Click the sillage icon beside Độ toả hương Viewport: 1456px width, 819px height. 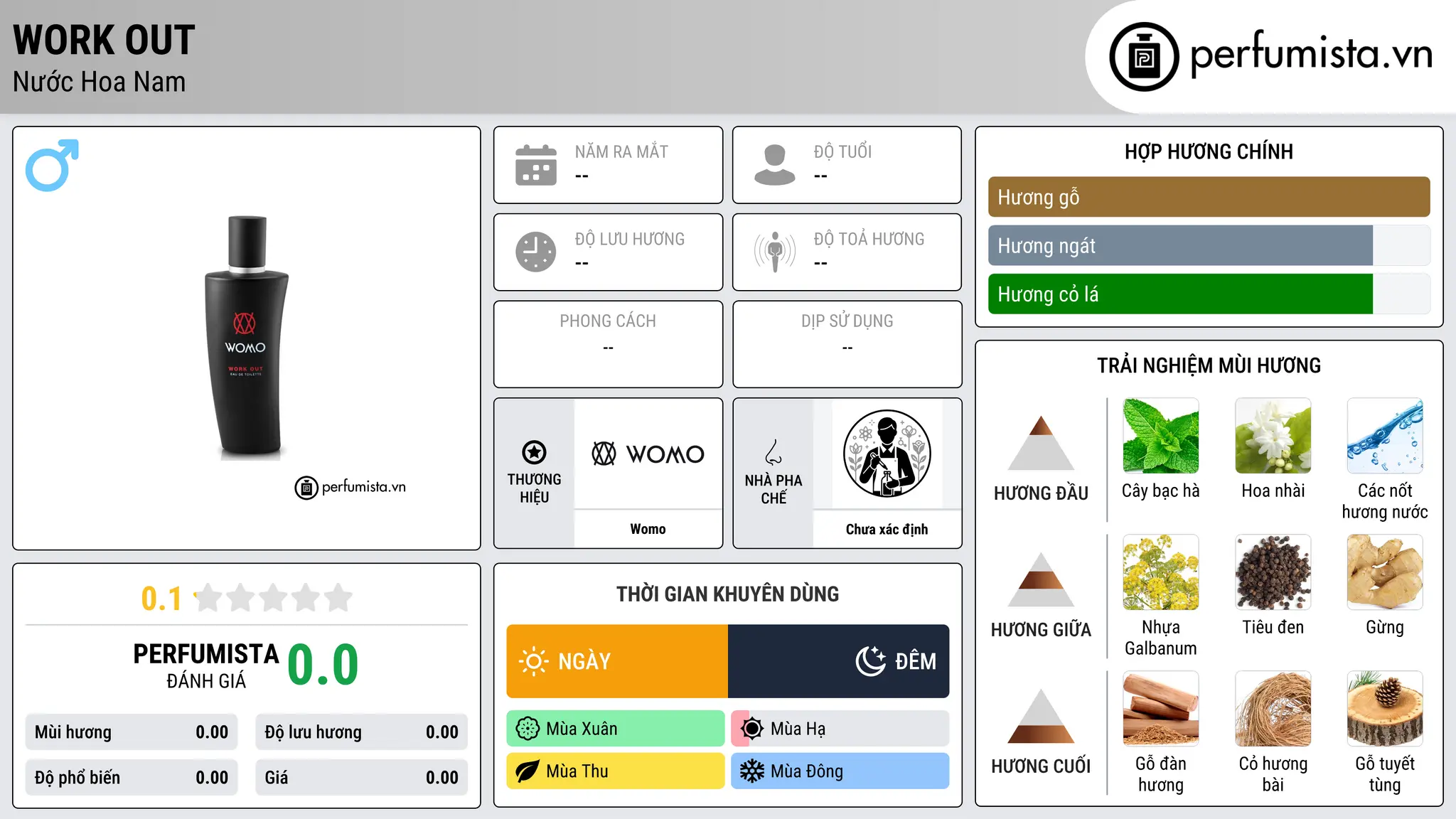pyautogui.click(x=775, y=252)
